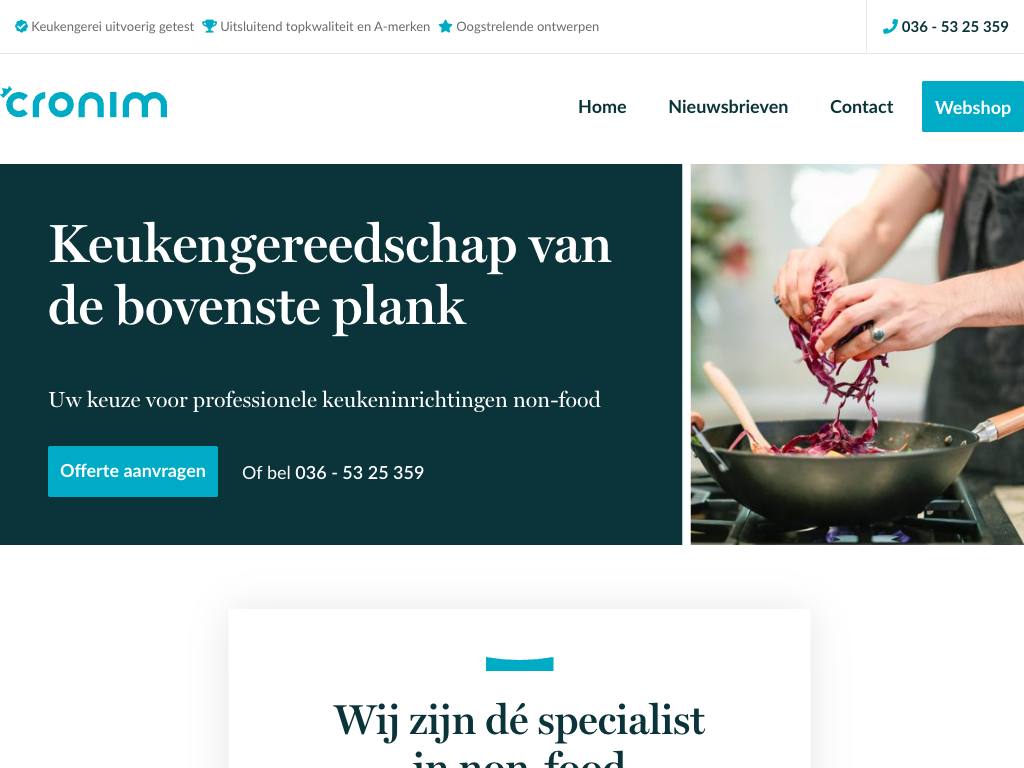
Task: Click the wok cooking hero photo
Action: [x=857, y=354]
